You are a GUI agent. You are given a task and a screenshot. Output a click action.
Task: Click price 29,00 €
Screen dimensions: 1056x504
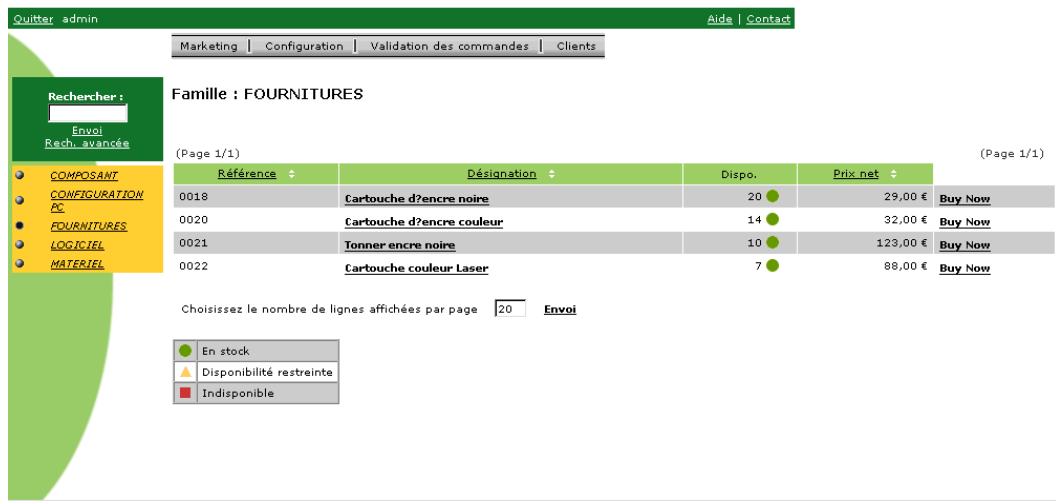pos(906,197)
